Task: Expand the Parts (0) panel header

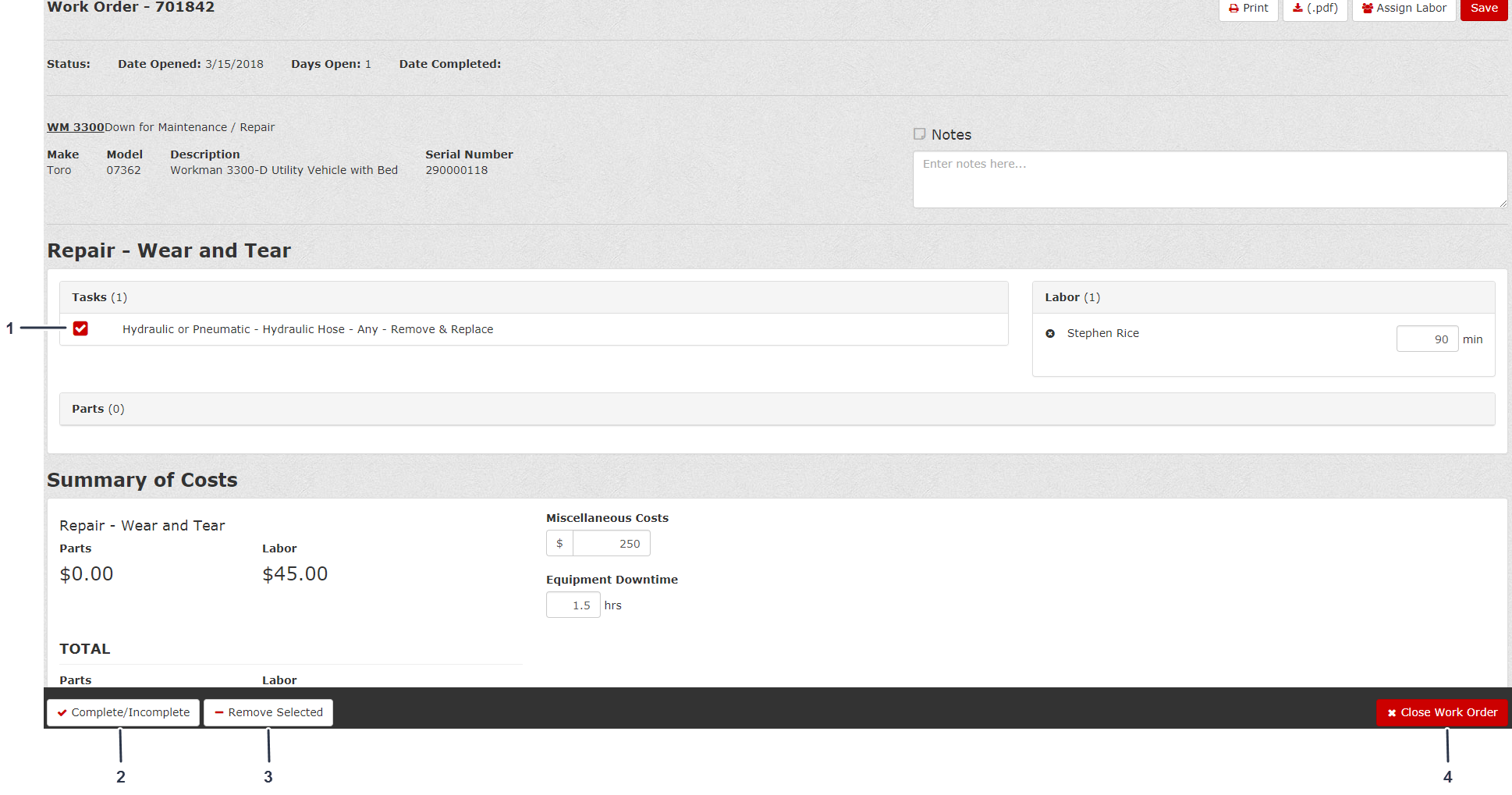Action: pyautogui.click(x=777, y=409)
